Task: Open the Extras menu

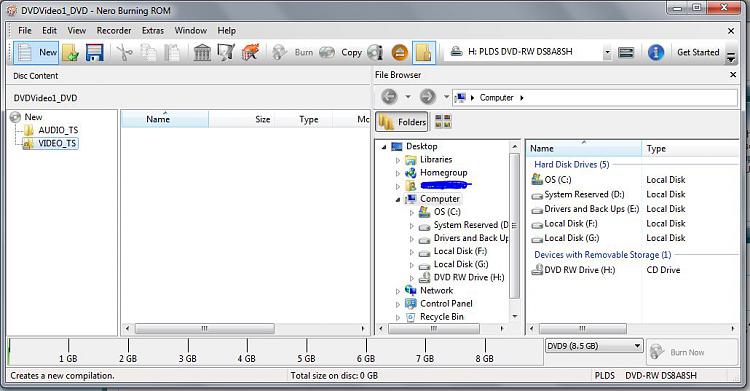Action: click(153, 30)
